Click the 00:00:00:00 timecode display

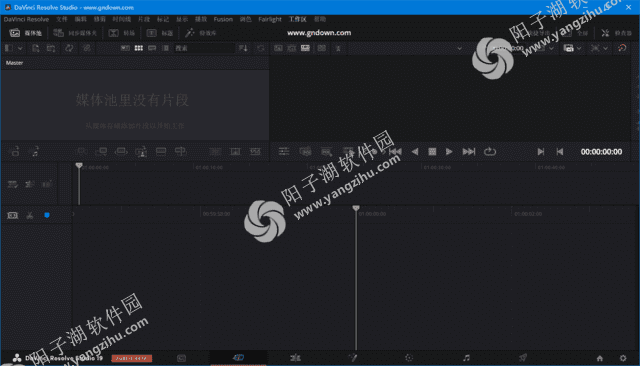pyautogui.click(x=601, y=152)
